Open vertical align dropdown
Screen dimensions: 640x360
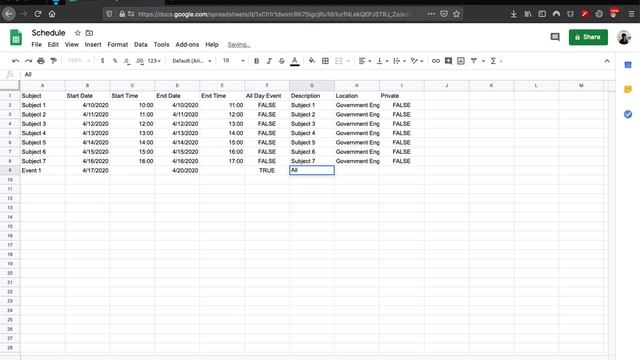click(382, 61)
